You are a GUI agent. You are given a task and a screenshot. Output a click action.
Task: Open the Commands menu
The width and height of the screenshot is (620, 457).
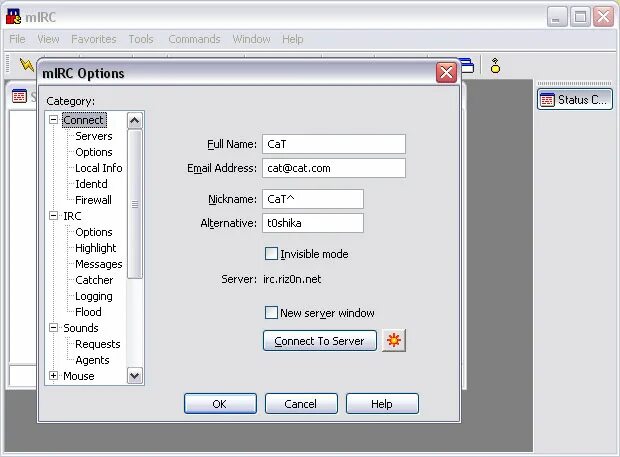click(x=194, y=39)
